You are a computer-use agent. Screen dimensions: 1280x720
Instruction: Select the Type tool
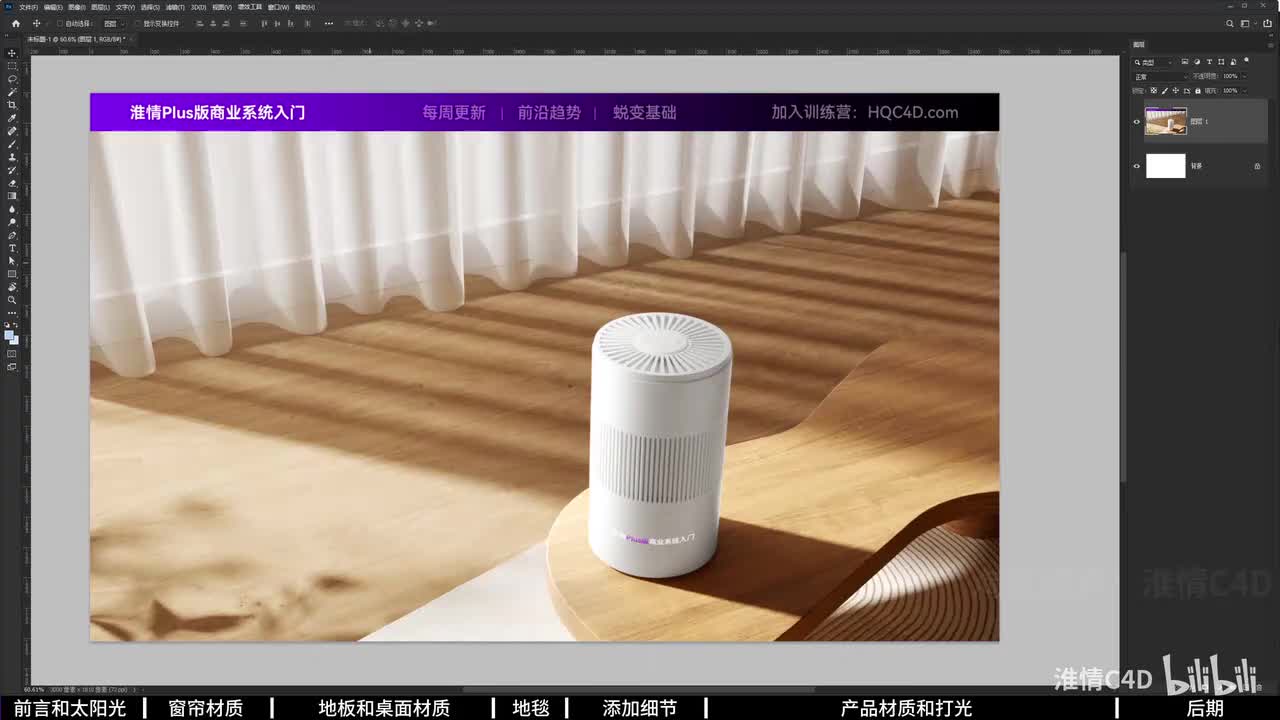pos(12,248)
